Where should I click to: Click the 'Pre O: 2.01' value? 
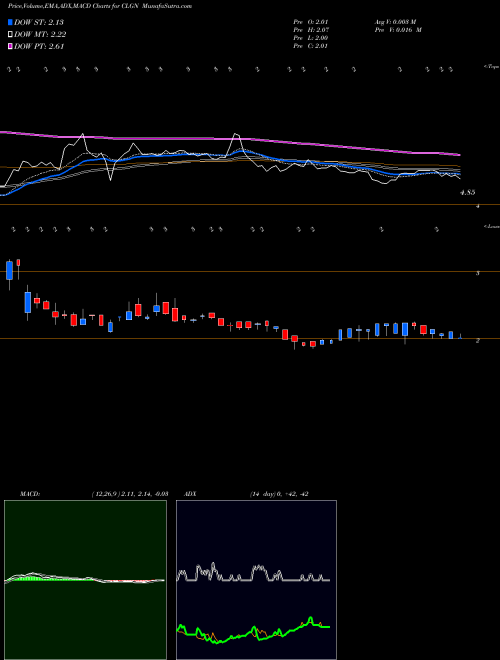[x=311, y=21]
